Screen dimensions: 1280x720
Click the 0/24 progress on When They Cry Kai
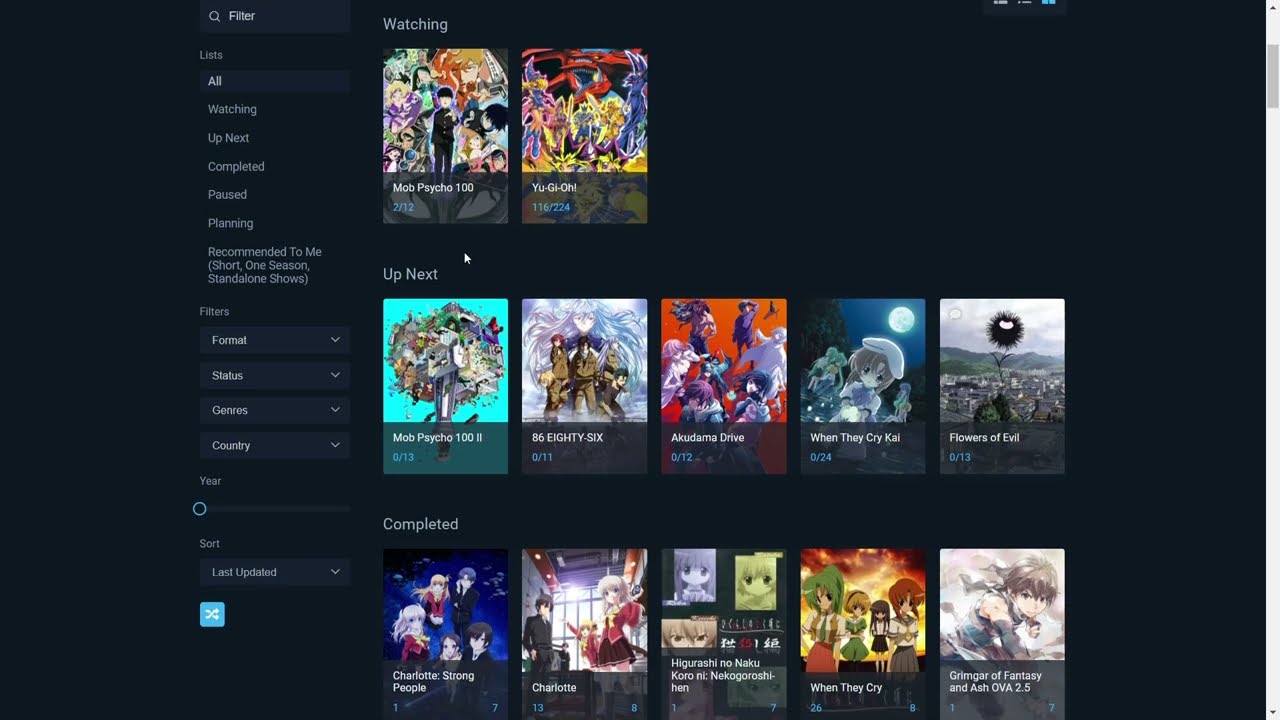click(x=821, y=458)
